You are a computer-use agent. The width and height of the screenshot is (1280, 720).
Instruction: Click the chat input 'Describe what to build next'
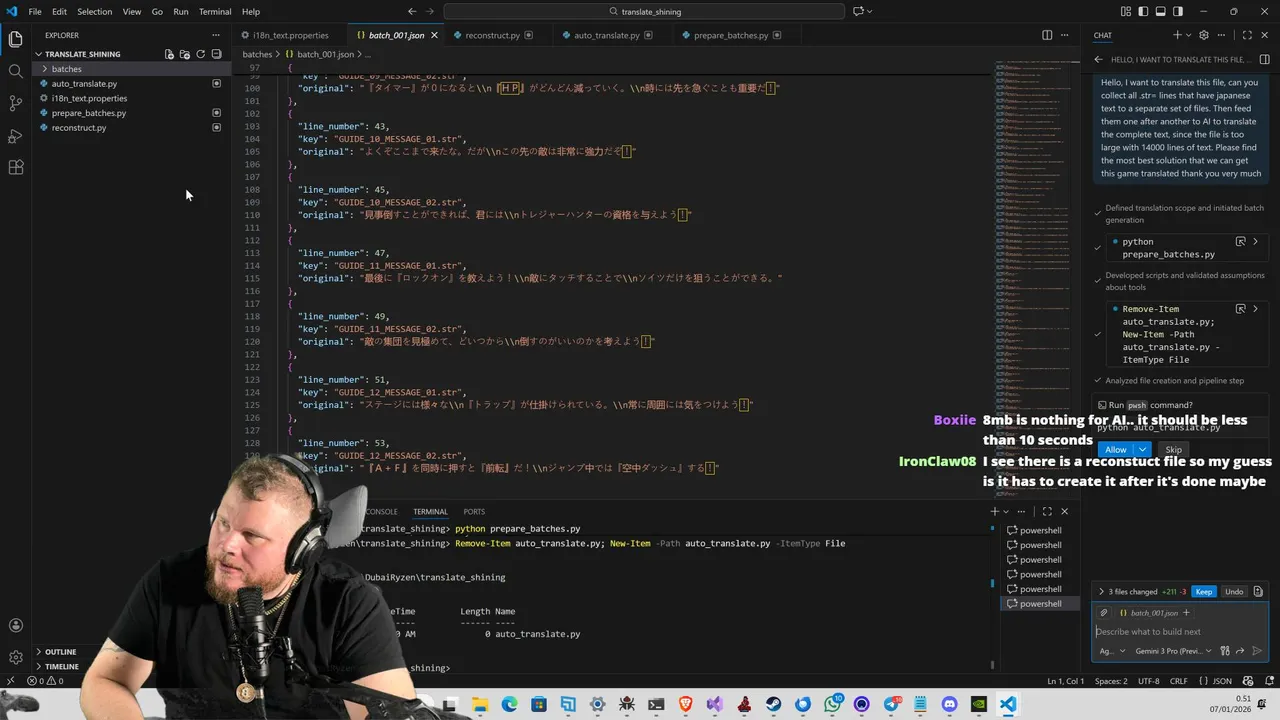(x=1180, y=631)
